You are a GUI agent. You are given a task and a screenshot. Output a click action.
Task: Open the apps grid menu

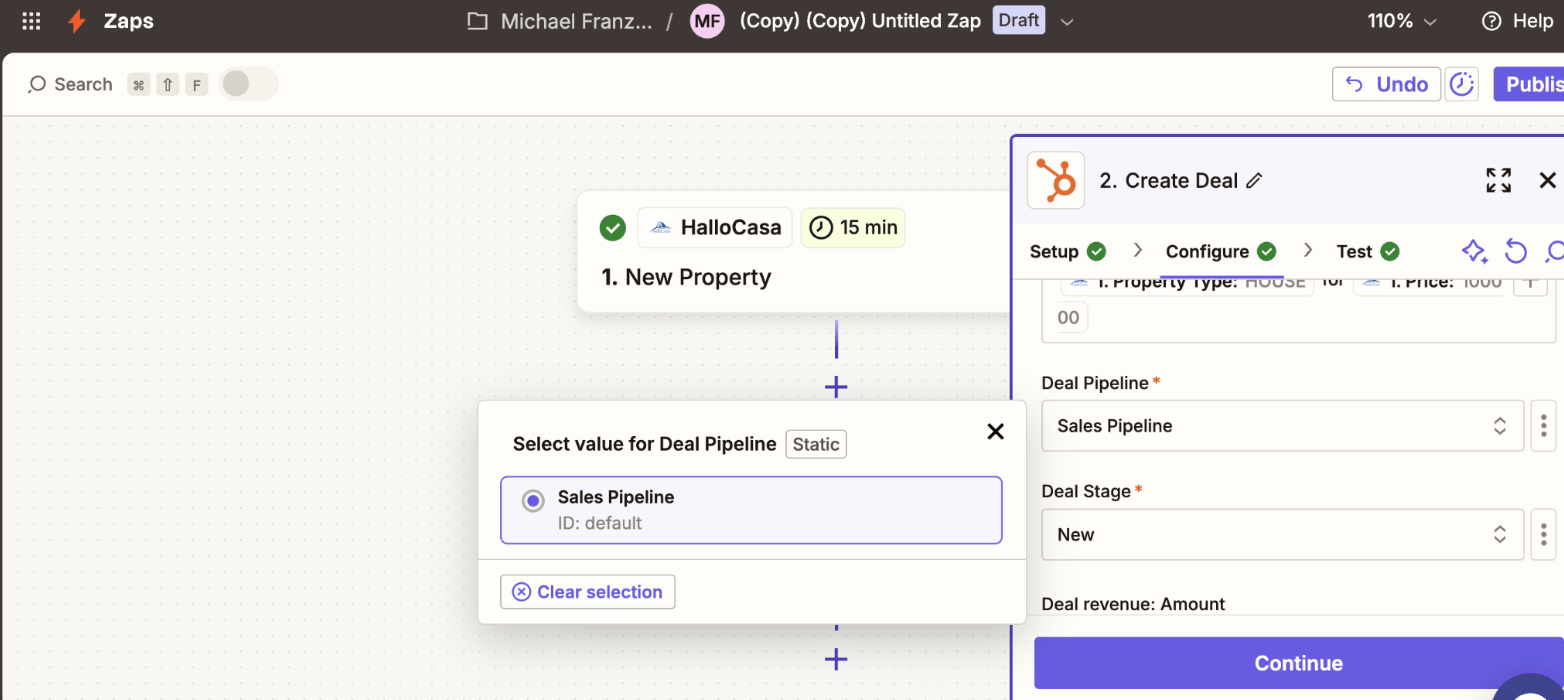coord(31,21)
